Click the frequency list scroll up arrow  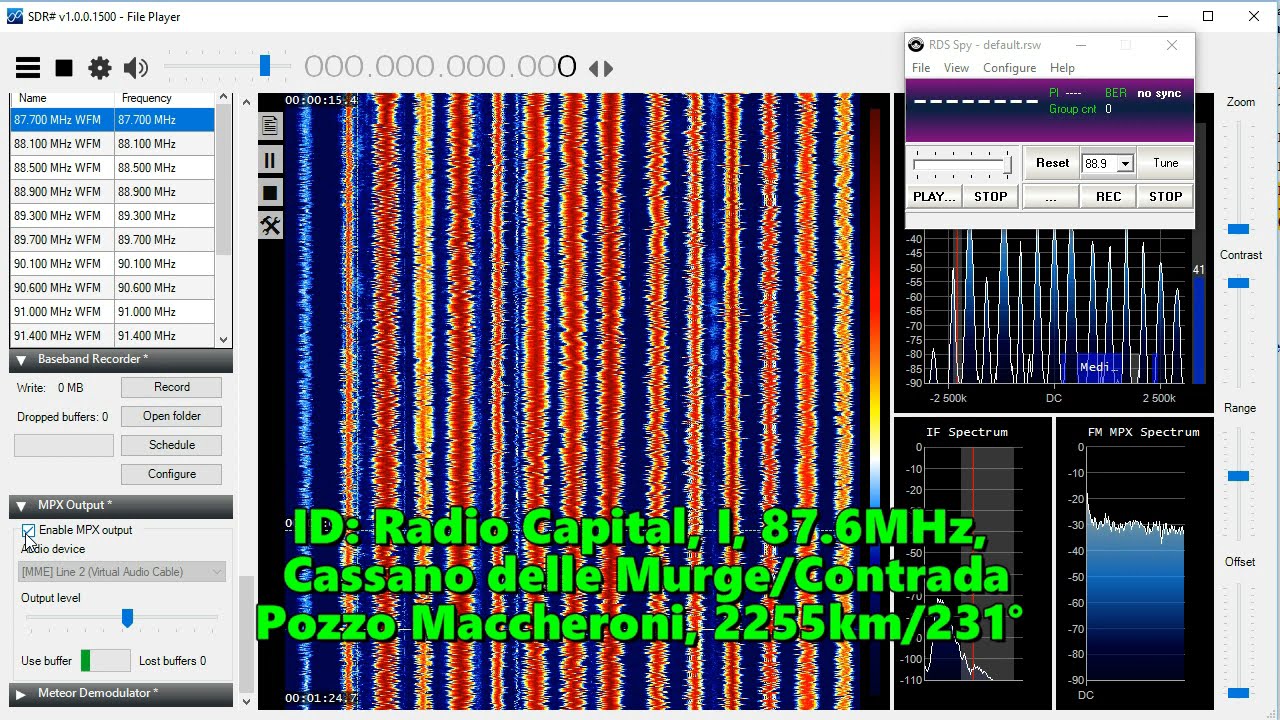224,99
